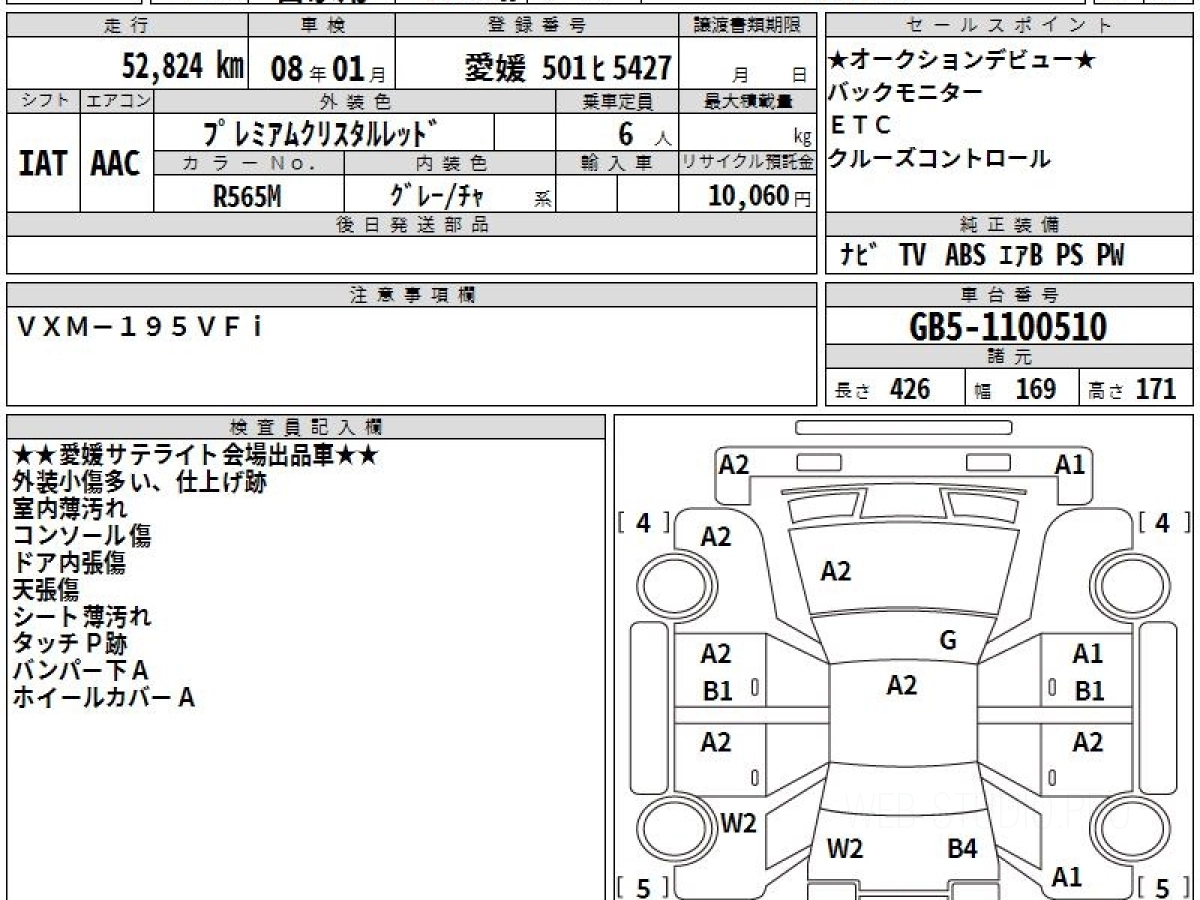
Task: Select the ホイールカバーA remark
Action: [x=103, y=698]
